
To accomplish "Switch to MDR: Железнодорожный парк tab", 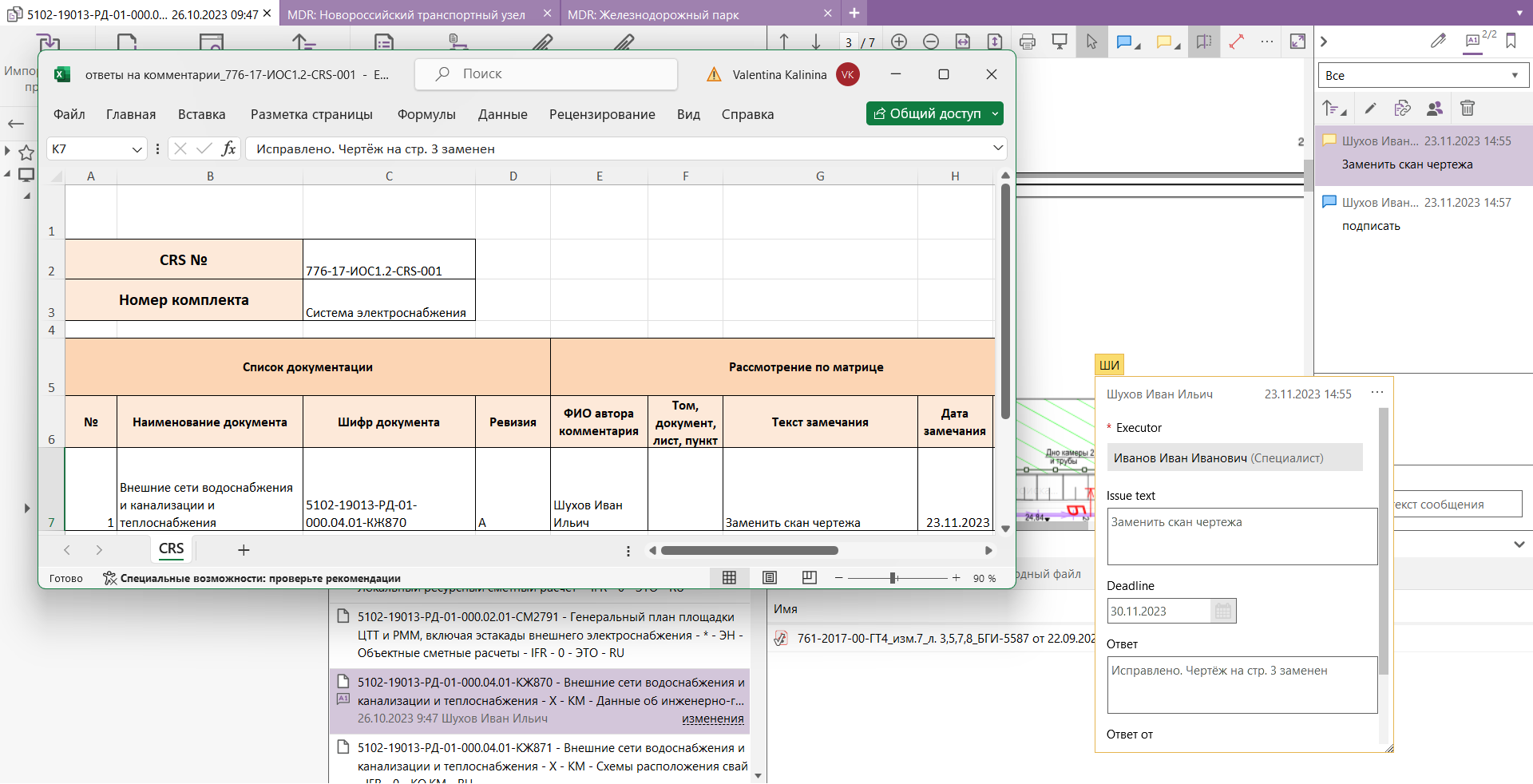I will 653,14.
